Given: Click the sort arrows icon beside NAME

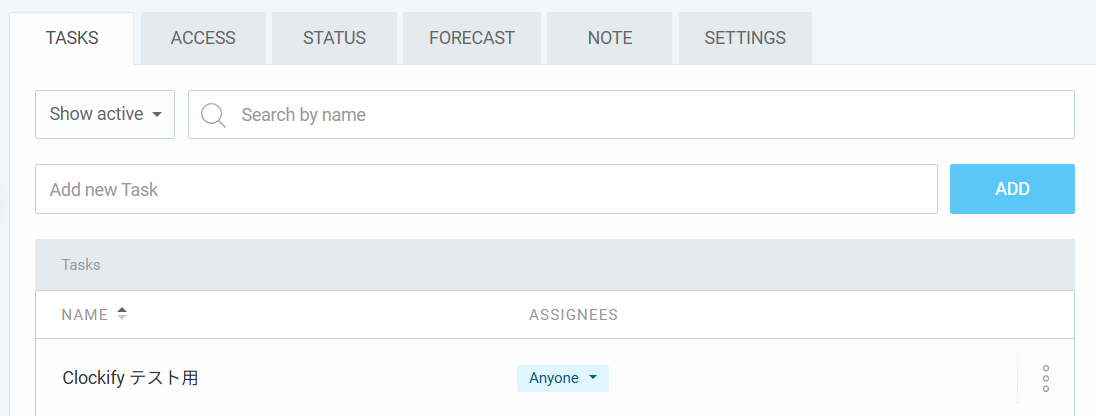Looking at the screenshot, I should (122, 314).
